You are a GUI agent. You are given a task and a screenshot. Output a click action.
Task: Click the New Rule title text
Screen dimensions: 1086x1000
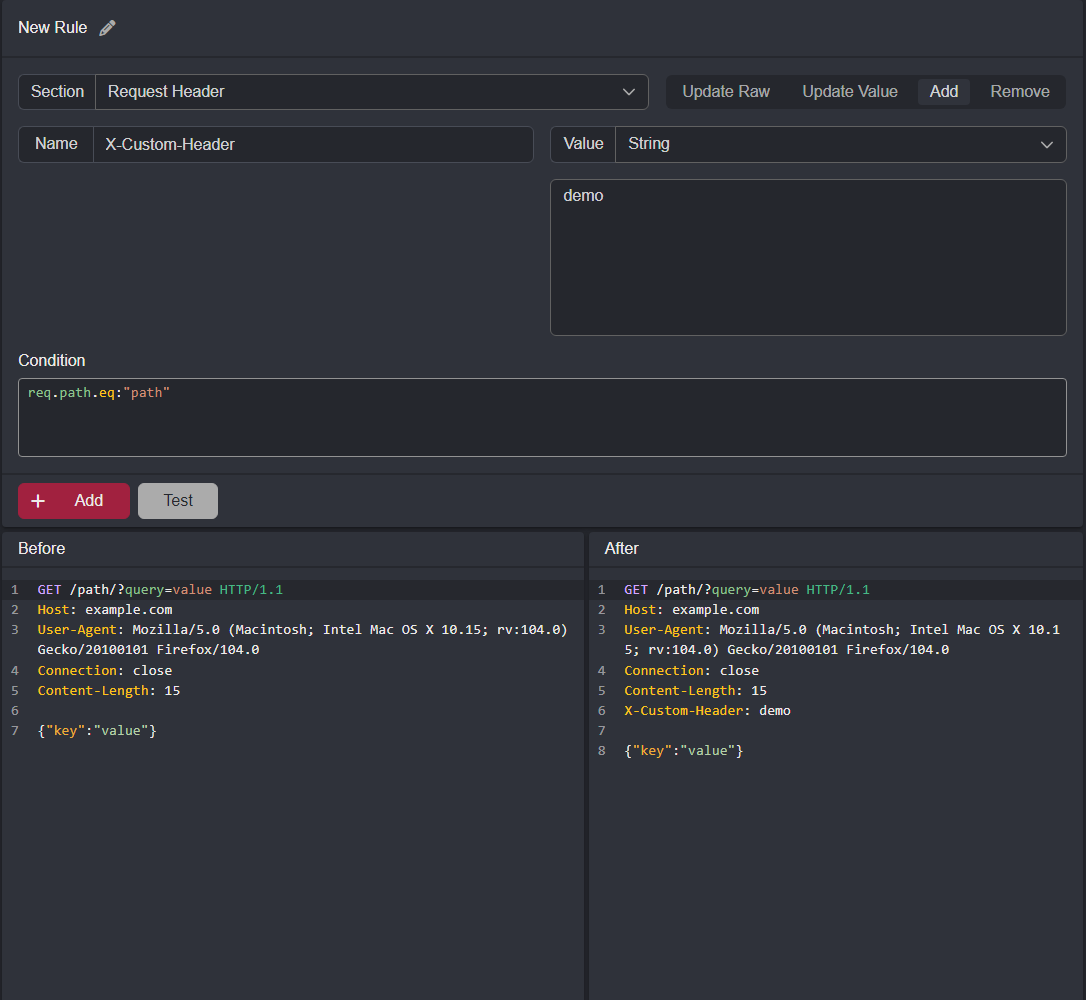click(x=53, y=28)
